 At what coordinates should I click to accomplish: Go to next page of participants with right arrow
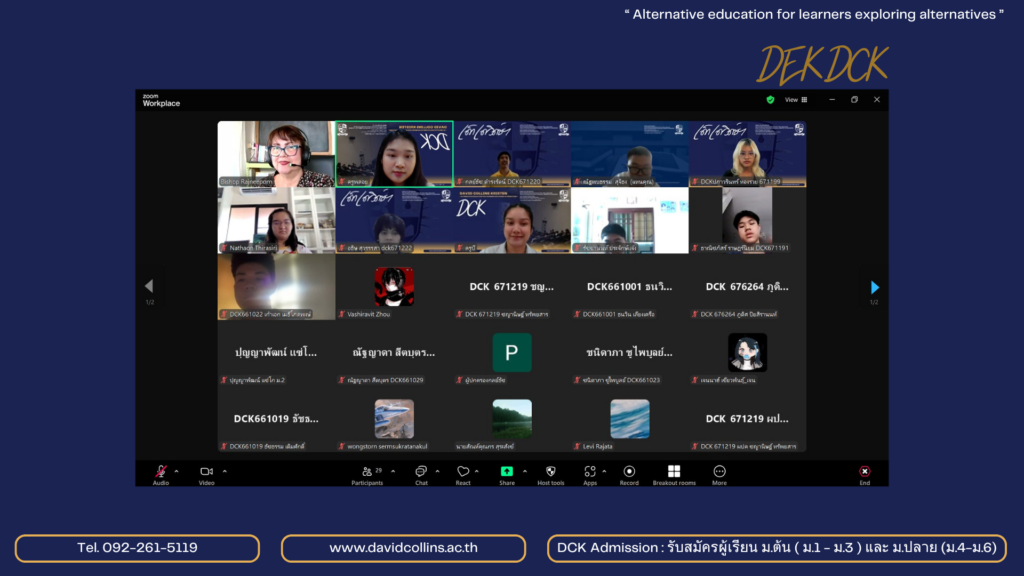[875, 287]
